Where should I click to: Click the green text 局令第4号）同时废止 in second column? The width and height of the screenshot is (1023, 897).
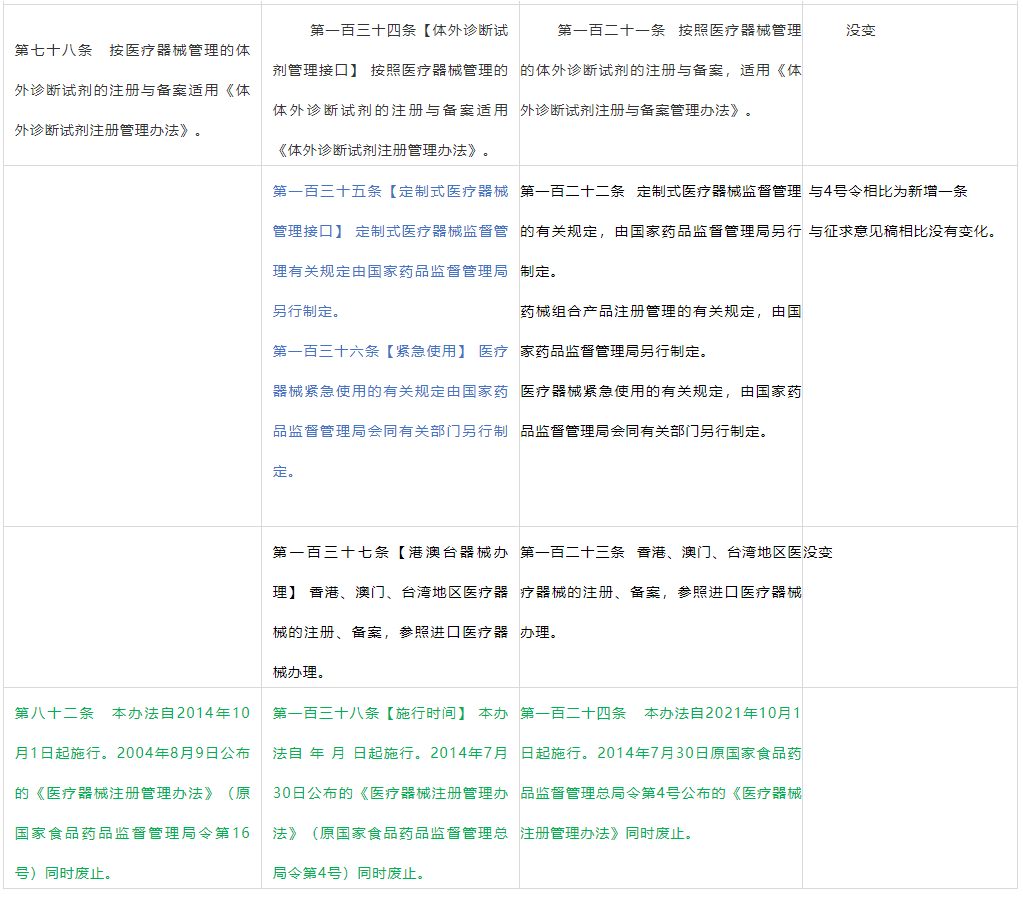click(x=350, y=873)
